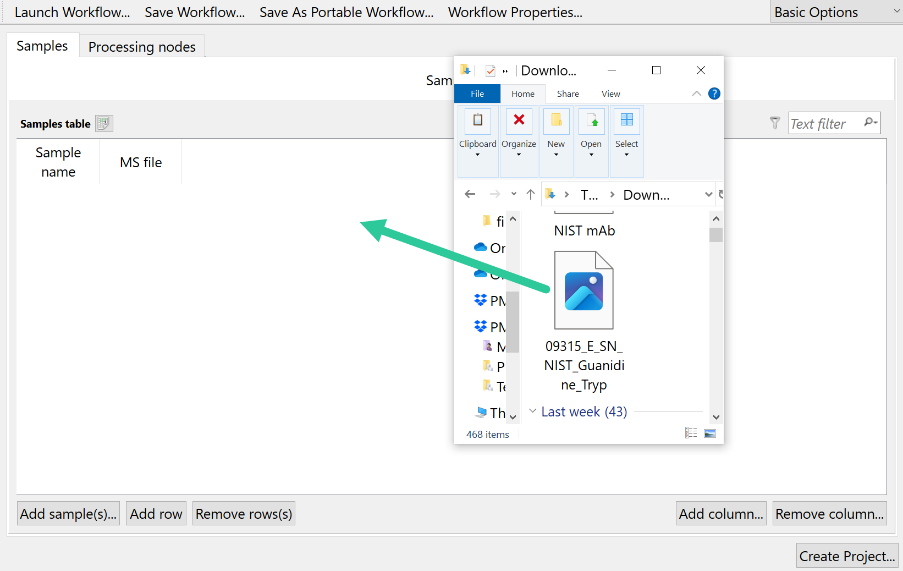Open the Open ribbon group

point(591,141)
